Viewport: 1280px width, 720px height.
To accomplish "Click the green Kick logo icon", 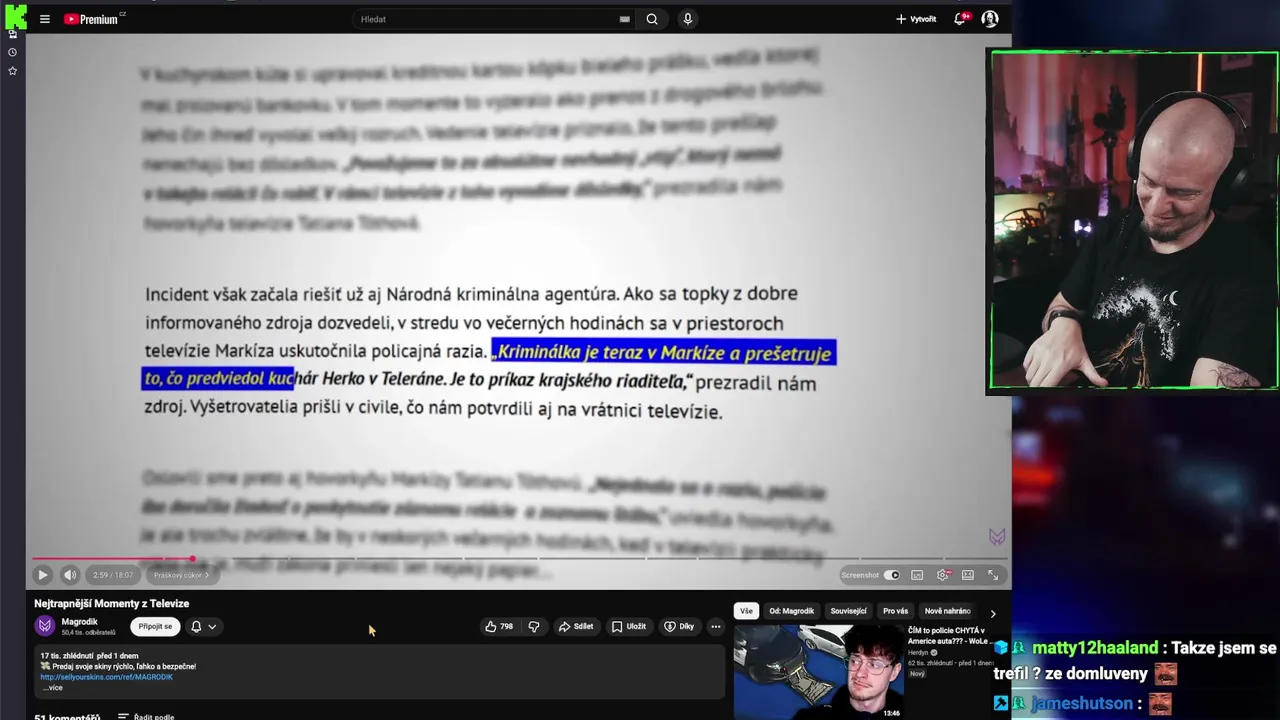I will [x=15, y=17].
